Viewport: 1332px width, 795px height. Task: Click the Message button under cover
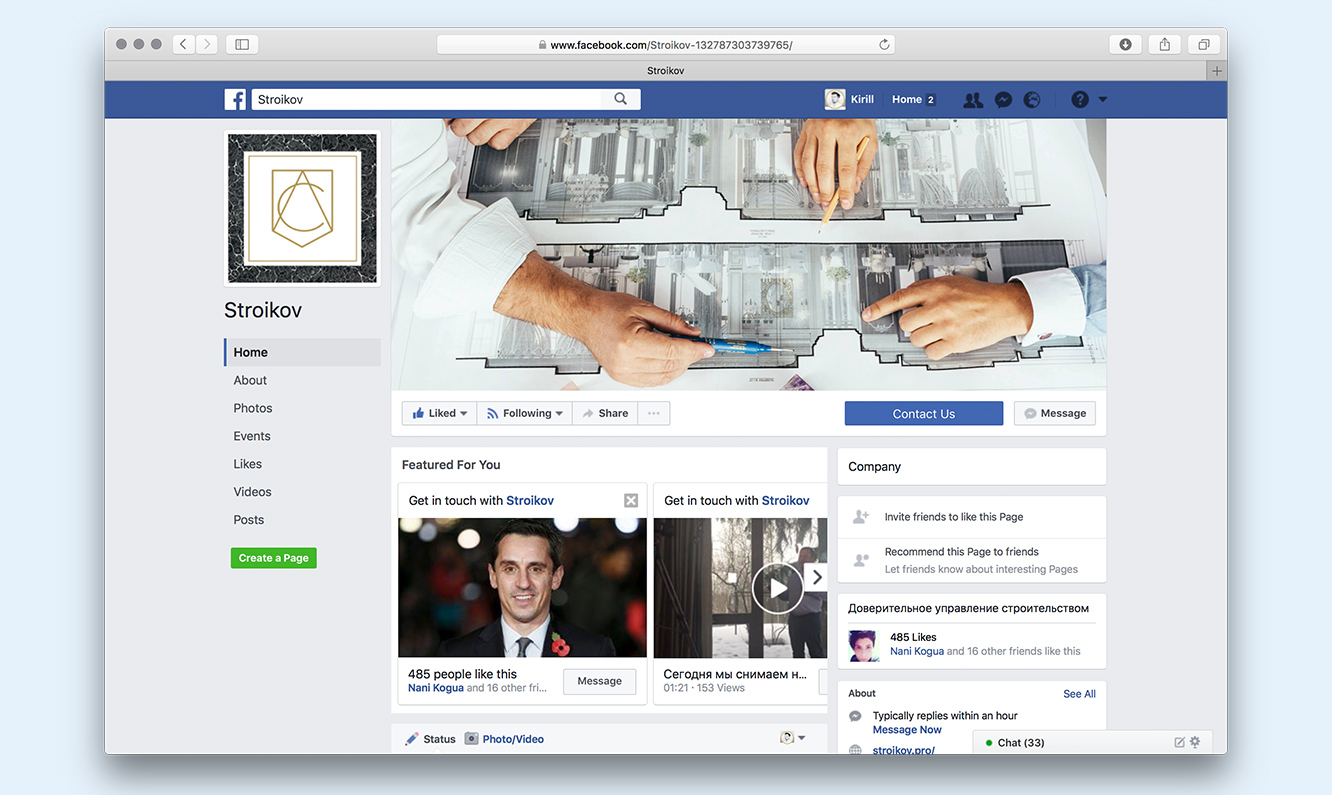[1055, 413]
